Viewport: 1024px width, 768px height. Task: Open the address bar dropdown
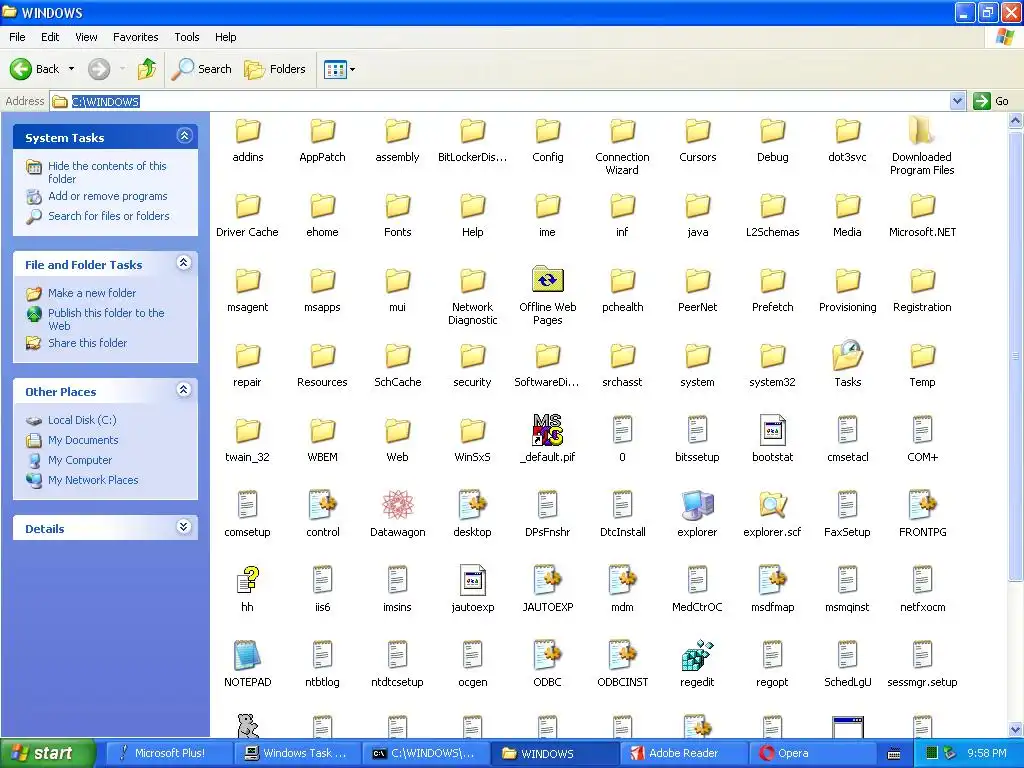(957, 101)
